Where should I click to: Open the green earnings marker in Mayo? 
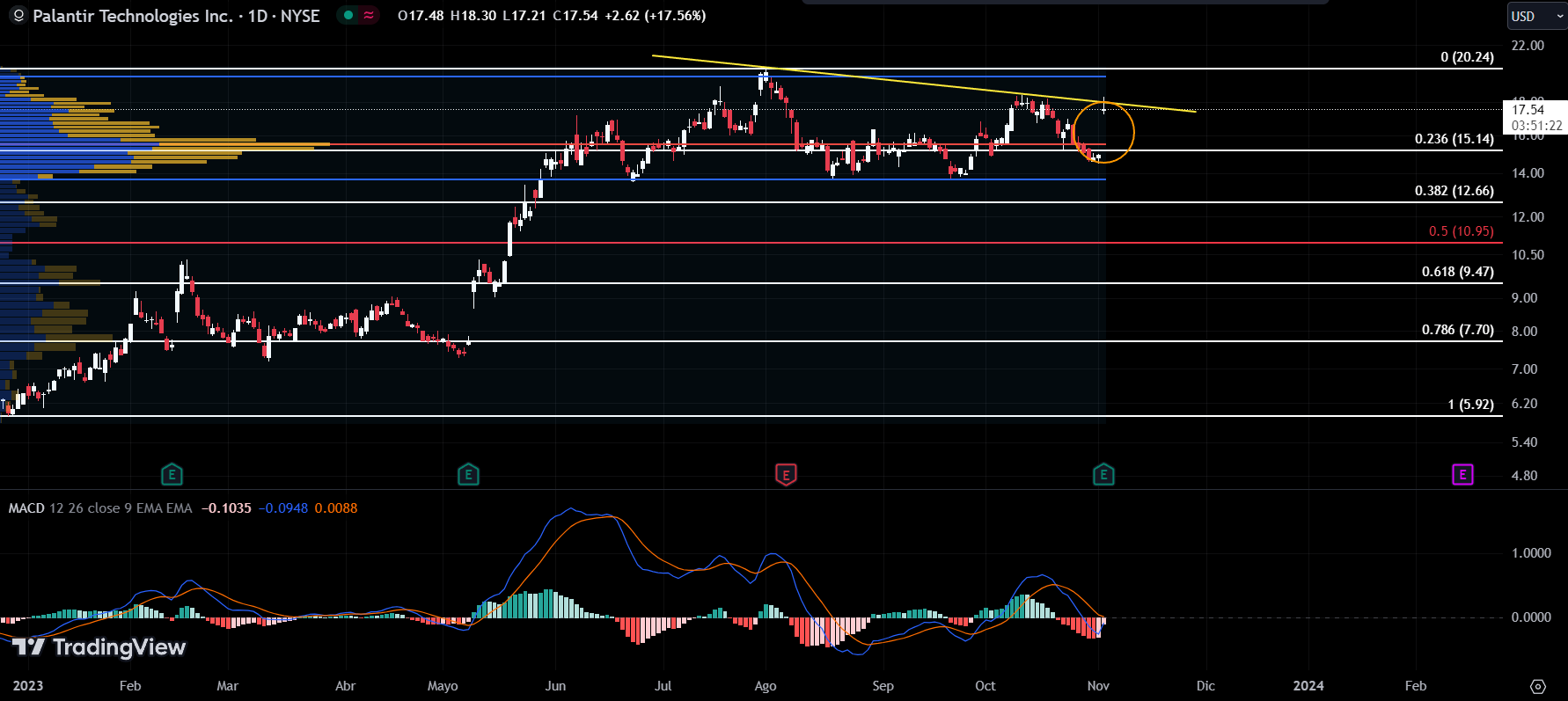[x=468, y=475]
